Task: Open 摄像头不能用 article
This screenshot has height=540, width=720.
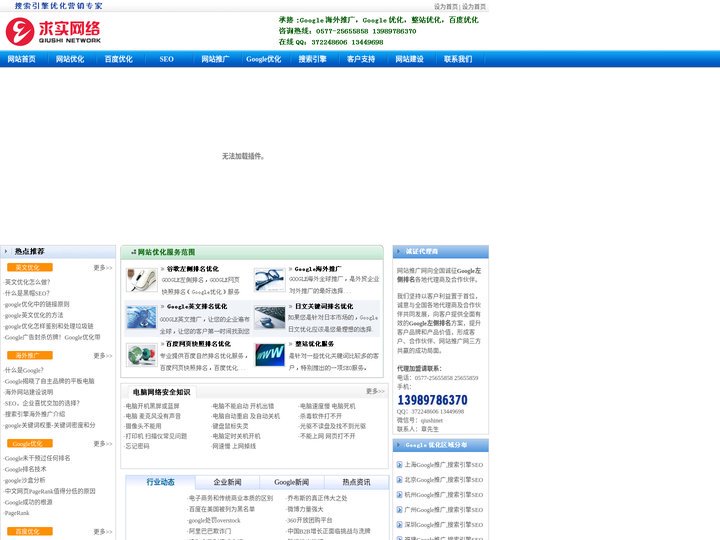Action: pyautogui.click(x=143, y=426)
